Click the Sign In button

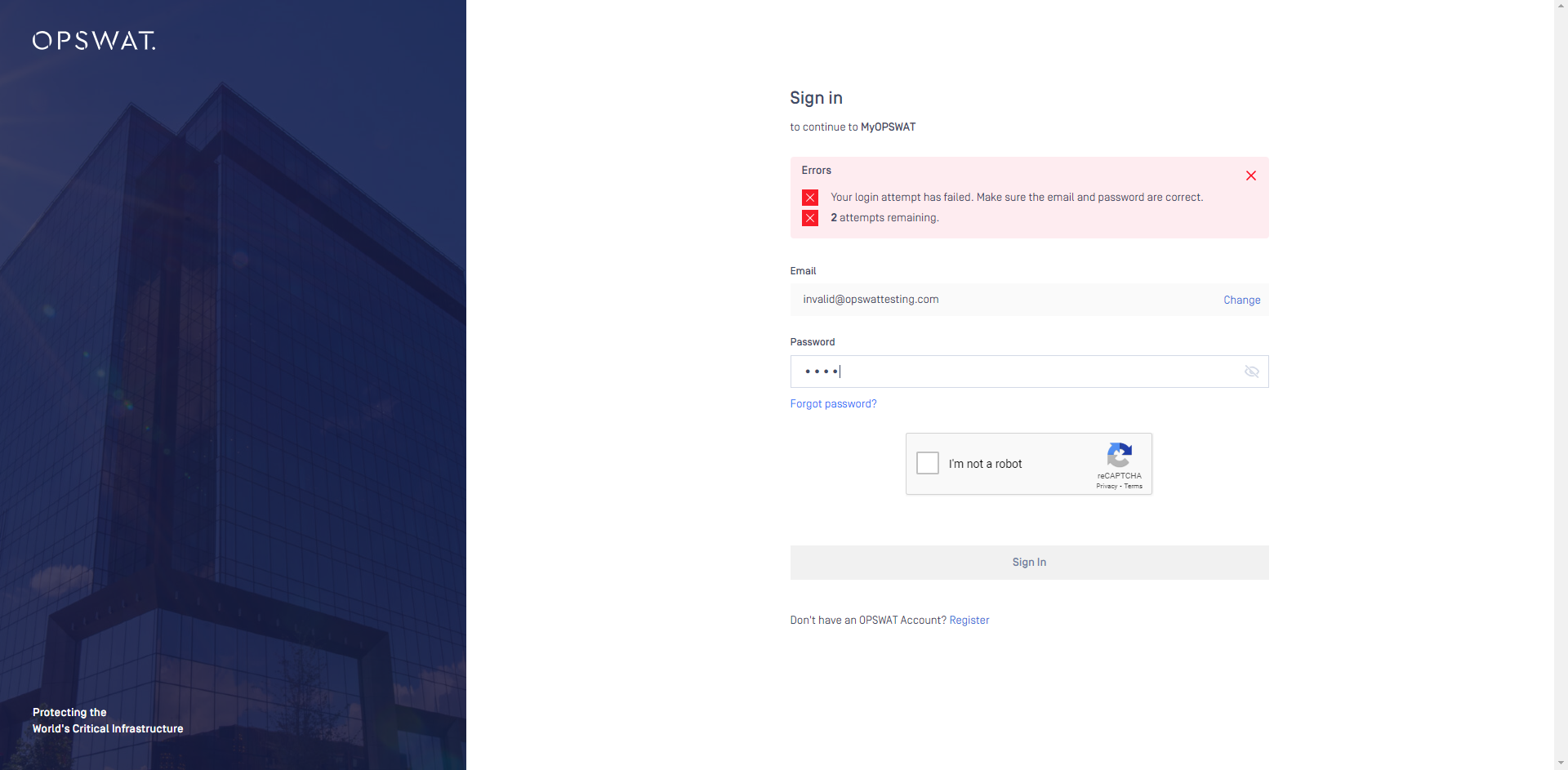point(1029,563)
